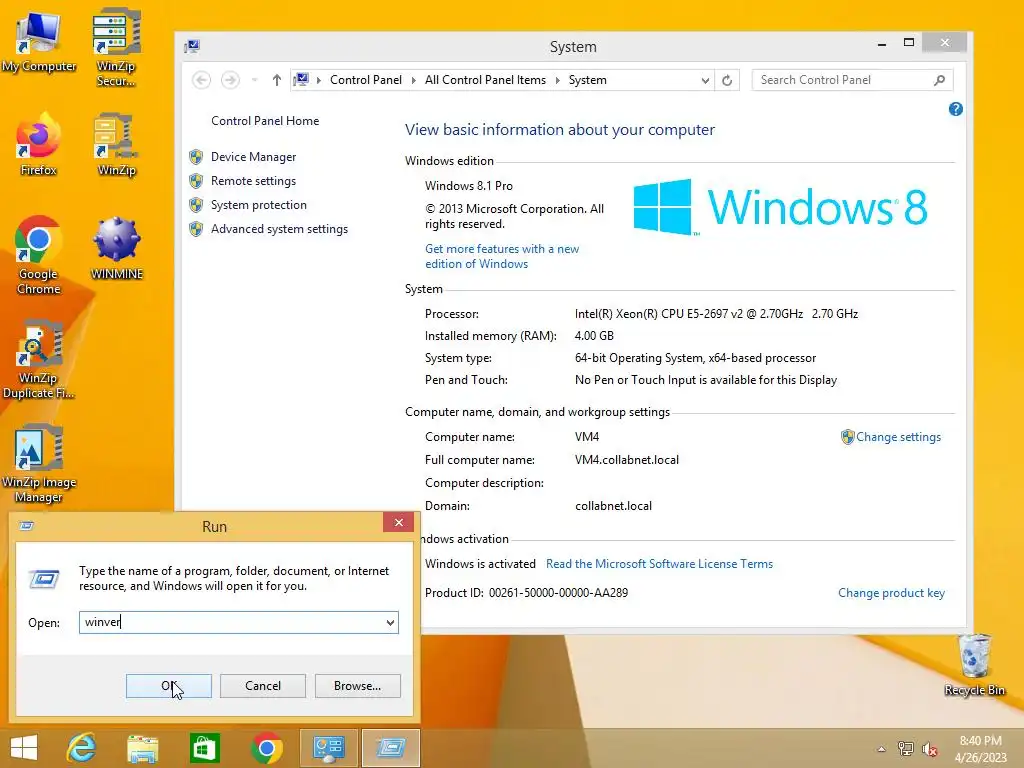The image size is (1024, 768).
Task: Click the muted volume tray icon
Action: [x=930, y=749]
